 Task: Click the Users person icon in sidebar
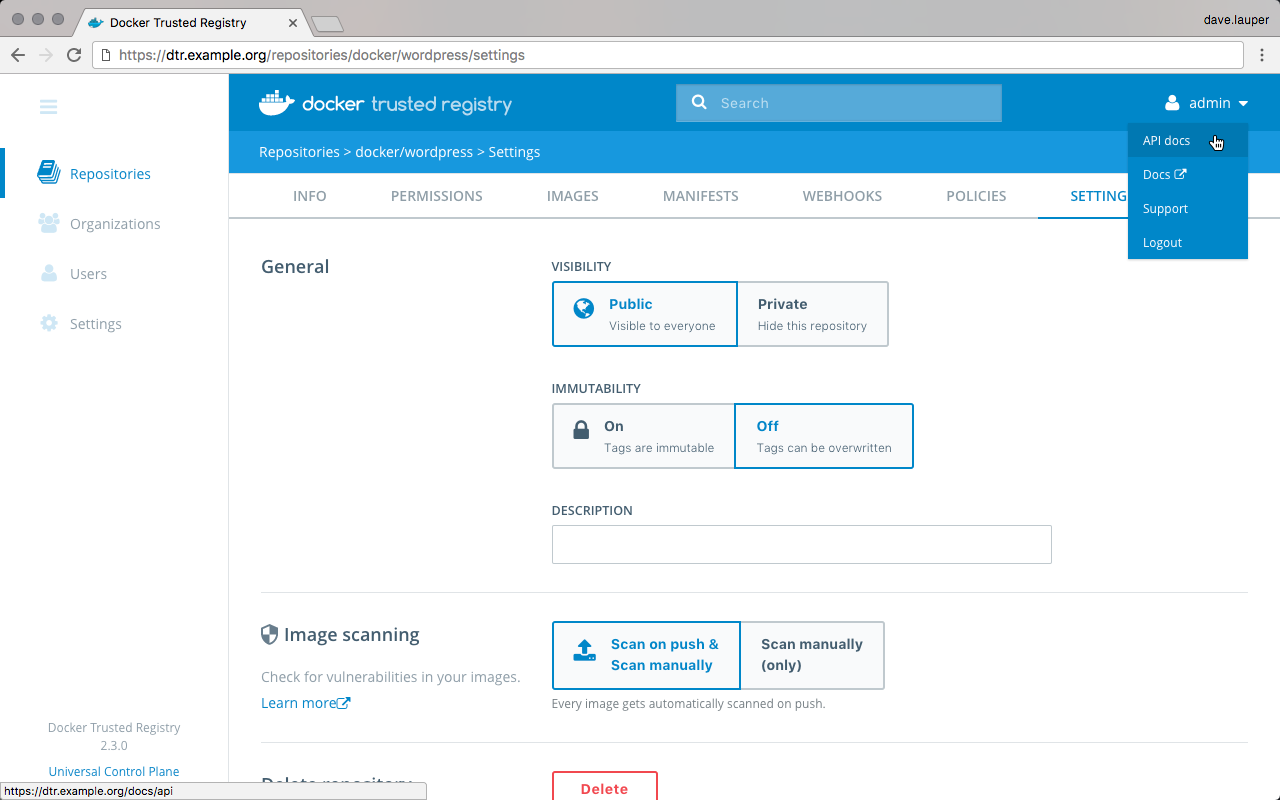coord(48,273)
